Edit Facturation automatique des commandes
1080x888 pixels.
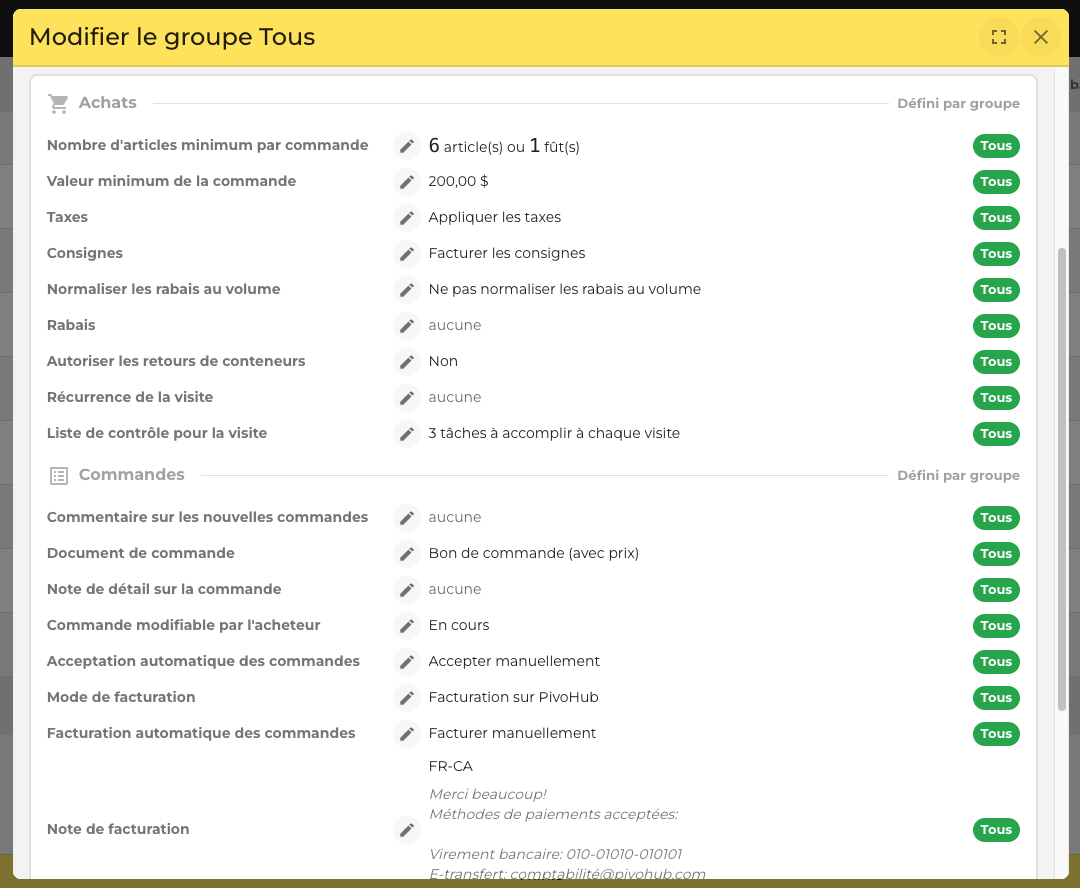[x=406, y=733]
